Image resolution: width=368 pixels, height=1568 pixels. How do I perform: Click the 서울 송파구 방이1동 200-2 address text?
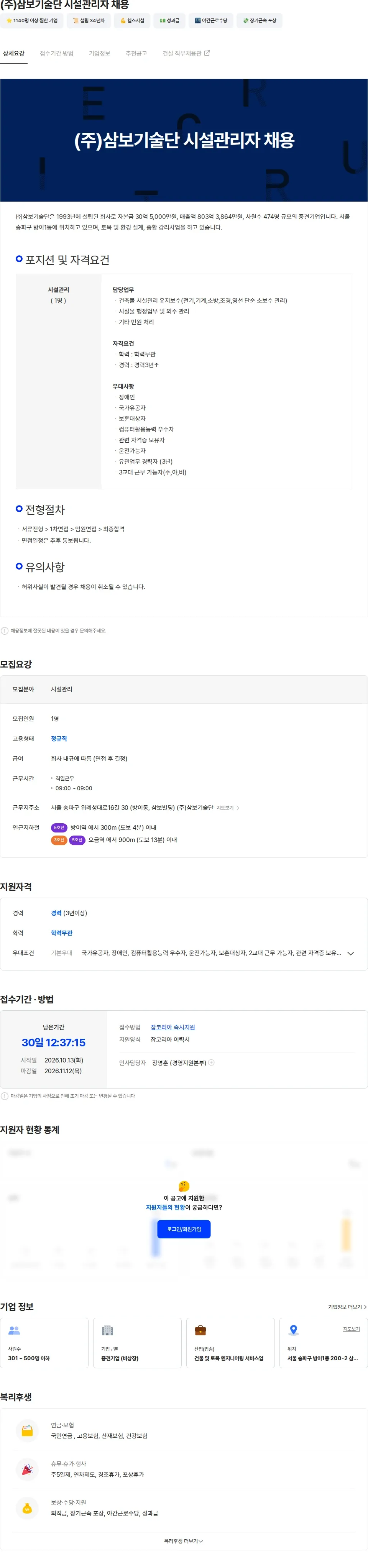coord(322,1359)
